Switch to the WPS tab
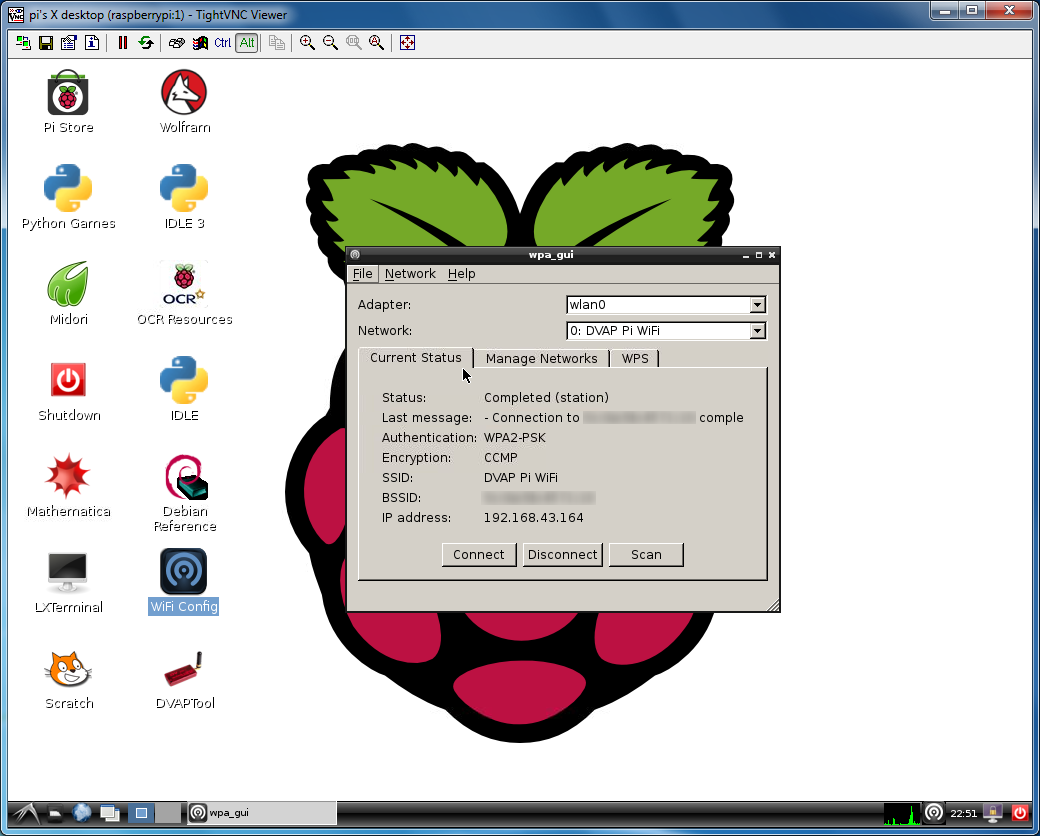 pyautogui.click(x=635, y=358)
